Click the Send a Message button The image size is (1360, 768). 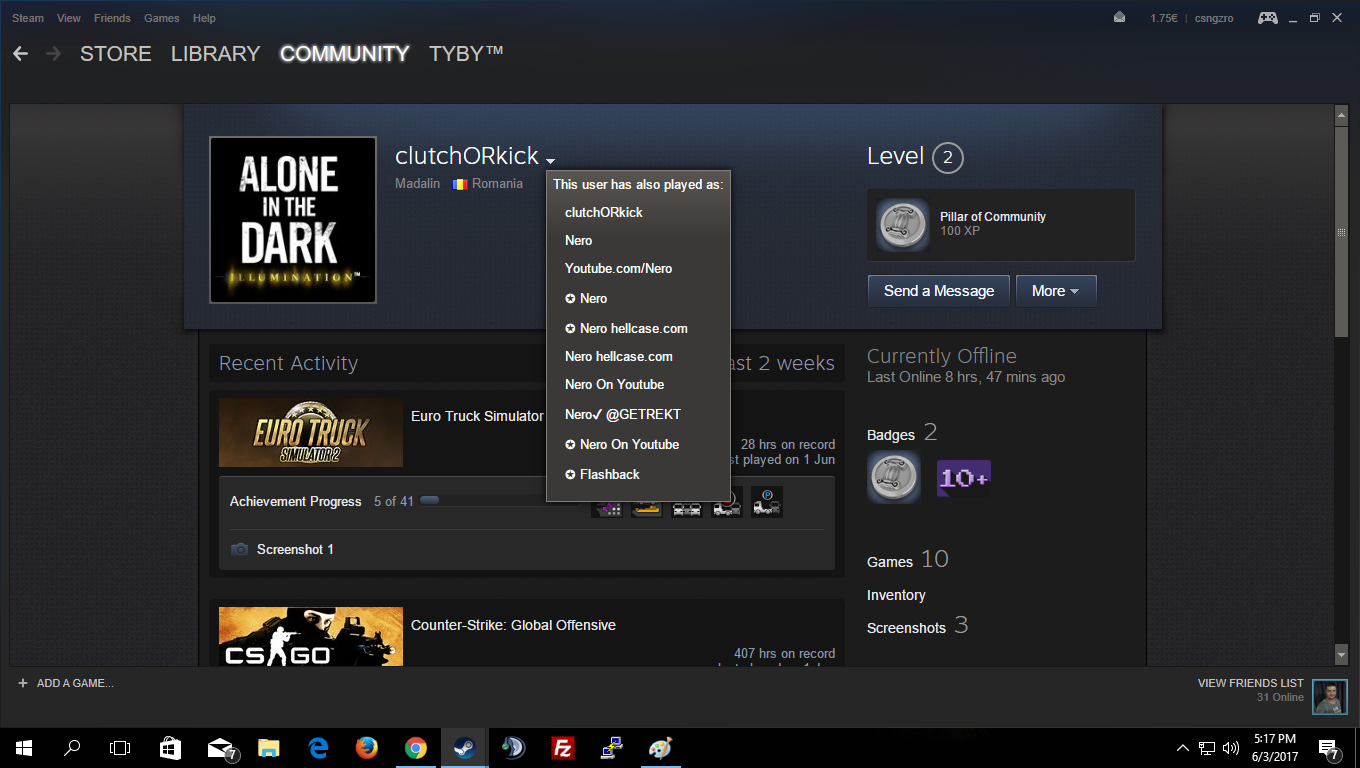[938, 291]
